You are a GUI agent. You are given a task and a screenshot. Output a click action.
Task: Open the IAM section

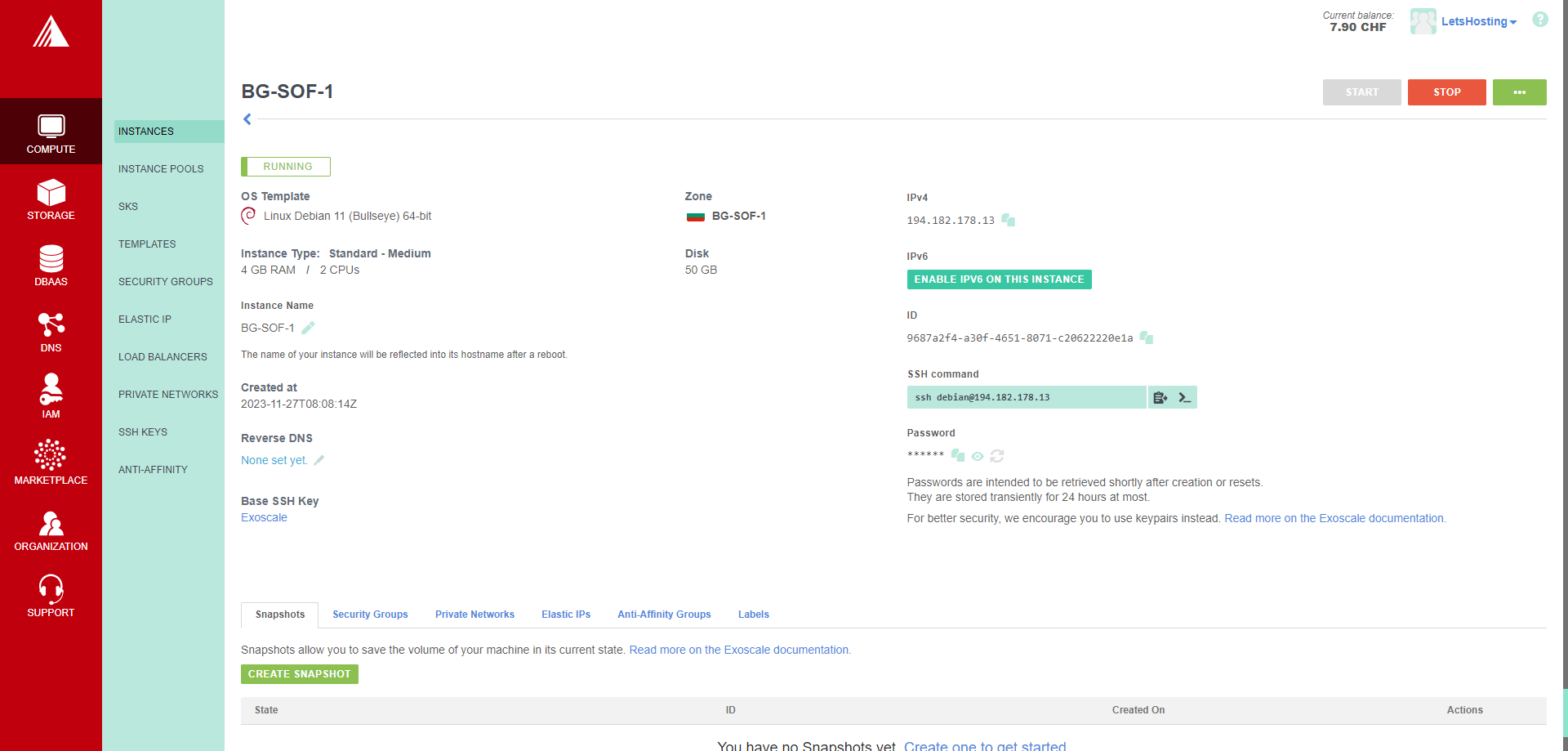click(51, 397)
